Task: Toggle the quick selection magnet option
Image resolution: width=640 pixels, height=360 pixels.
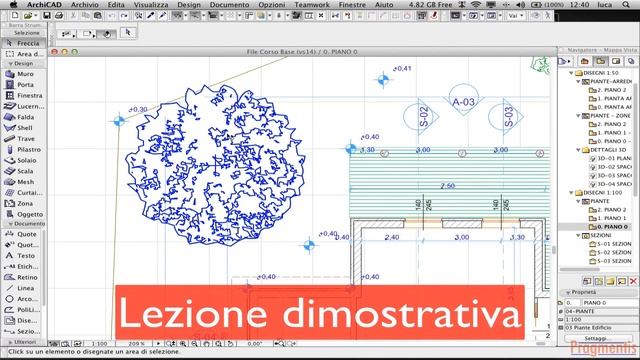Action: (107, 34)
